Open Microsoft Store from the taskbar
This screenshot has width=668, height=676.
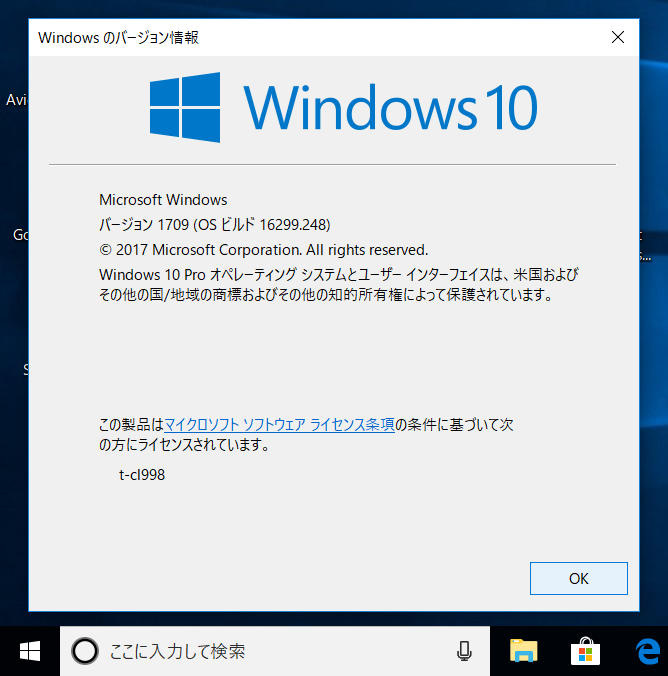pos(585,652)
